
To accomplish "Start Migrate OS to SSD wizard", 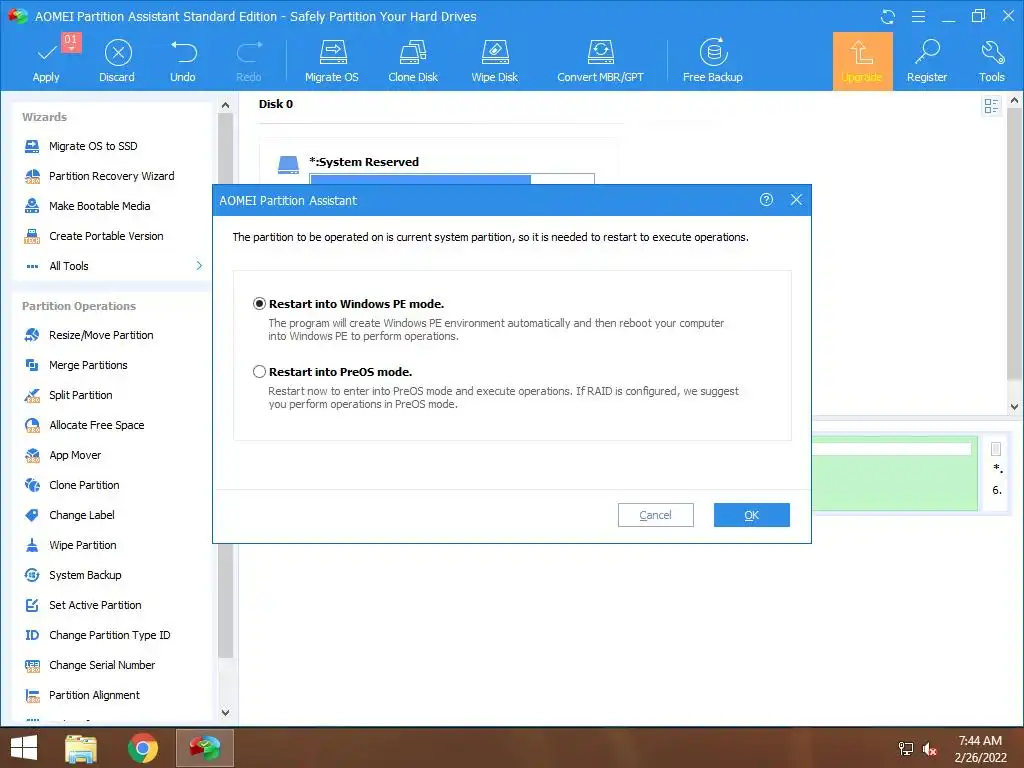I will pyautogui.click(x=93, y=146).
